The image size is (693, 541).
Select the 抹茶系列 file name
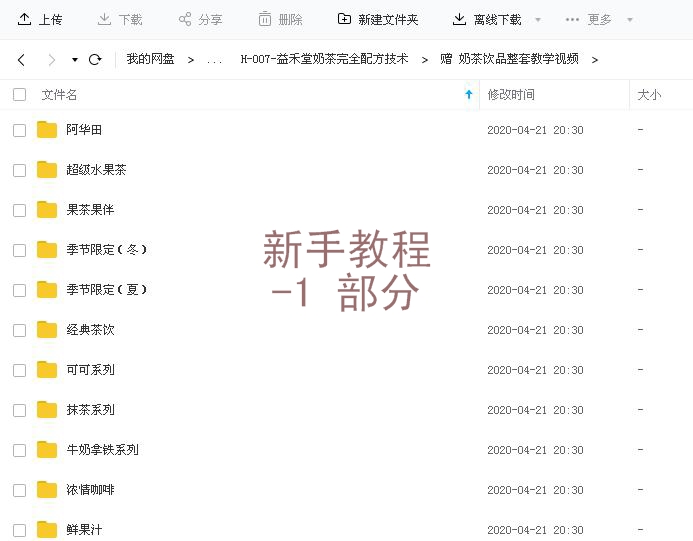(x=90, y=410)
